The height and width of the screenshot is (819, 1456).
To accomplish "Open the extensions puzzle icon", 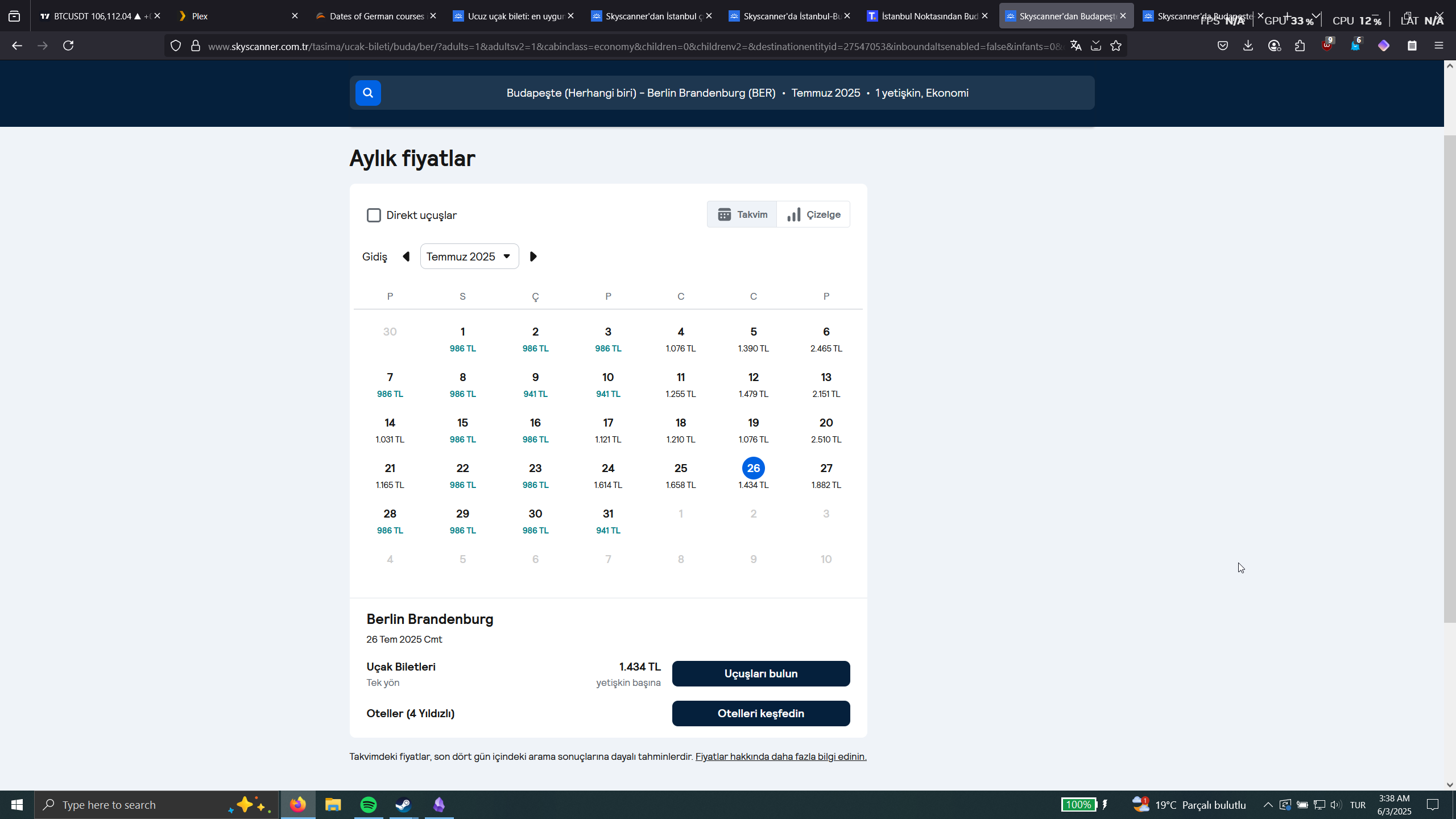I will pyautogui.click(x=1300, y=46).
